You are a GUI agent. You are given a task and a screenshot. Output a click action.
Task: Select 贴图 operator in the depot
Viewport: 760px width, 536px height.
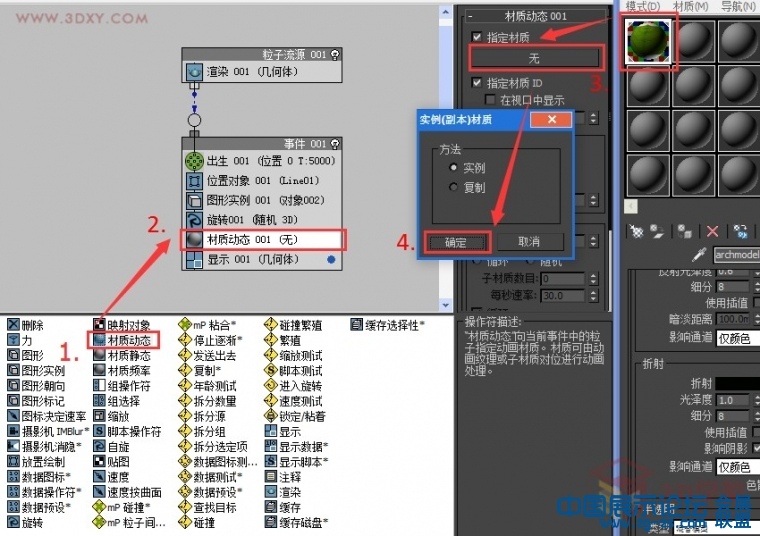click(x=111, y=462)
